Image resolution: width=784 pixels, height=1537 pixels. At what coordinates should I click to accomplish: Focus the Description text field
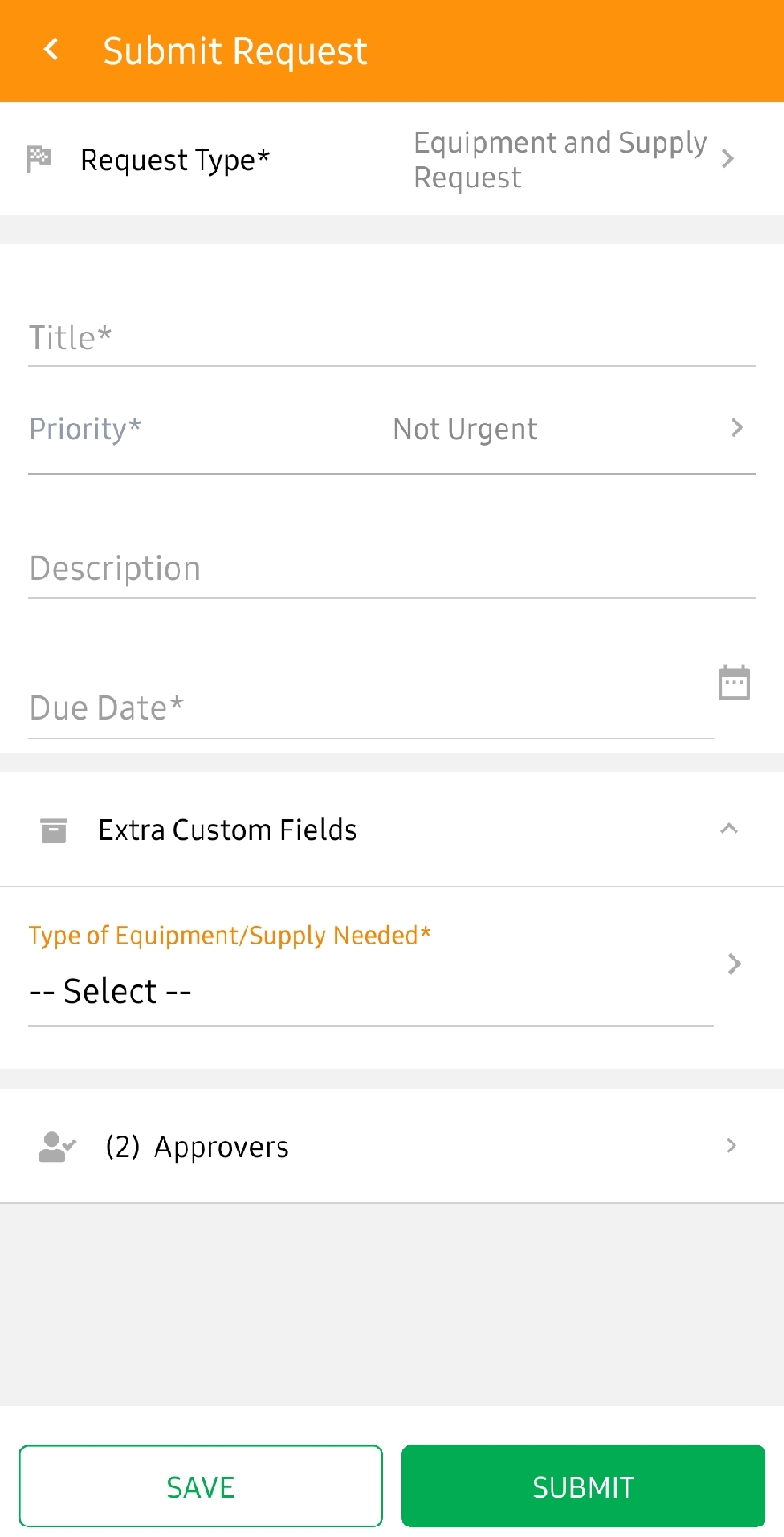click(392, 569)
